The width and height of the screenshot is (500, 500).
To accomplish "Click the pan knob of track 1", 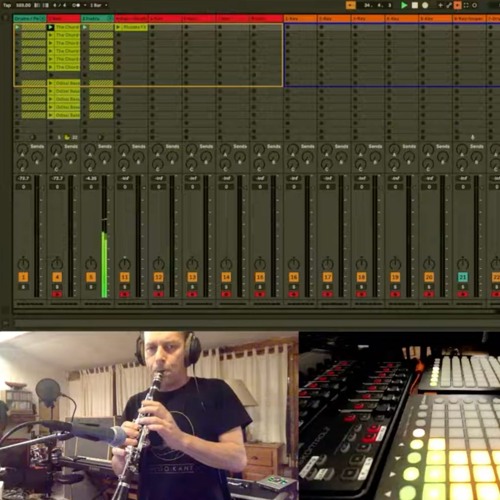I will coord(23,264).
